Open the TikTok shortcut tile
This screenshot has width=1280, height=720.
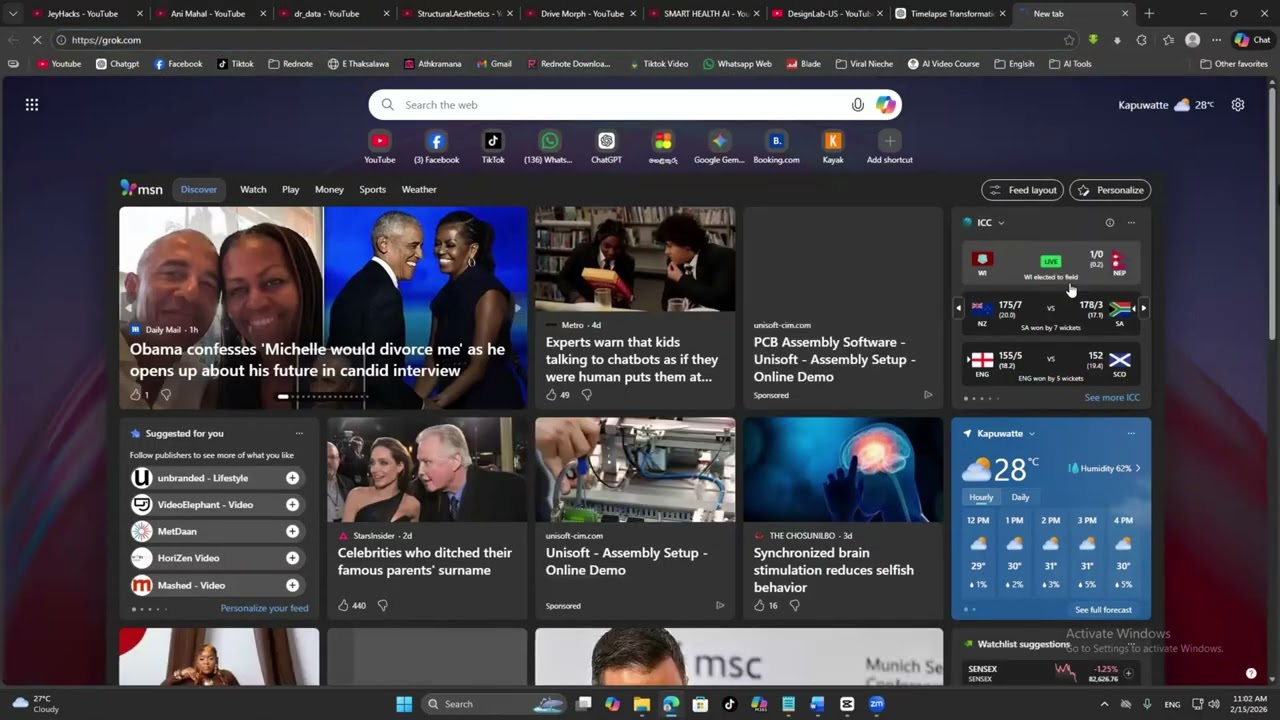coord(493,147)
